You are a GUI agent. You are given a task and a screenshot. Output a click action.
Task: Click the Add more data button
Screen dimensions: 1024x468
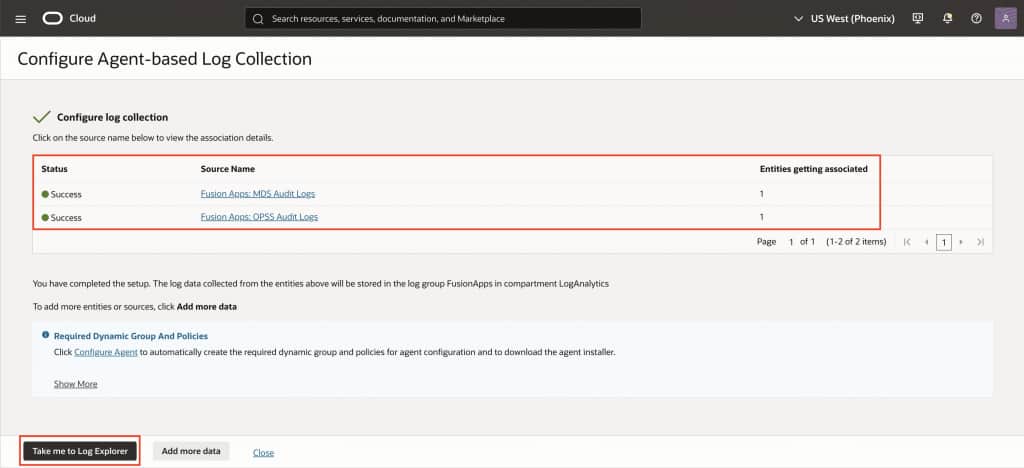pos(191,451)
